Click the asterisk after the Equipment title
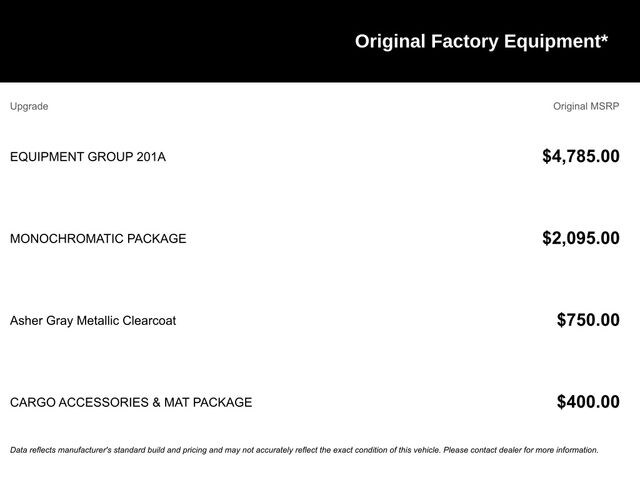Image resolution: width=640 pixels, height=480 pixels. click(x=604, y=40)
